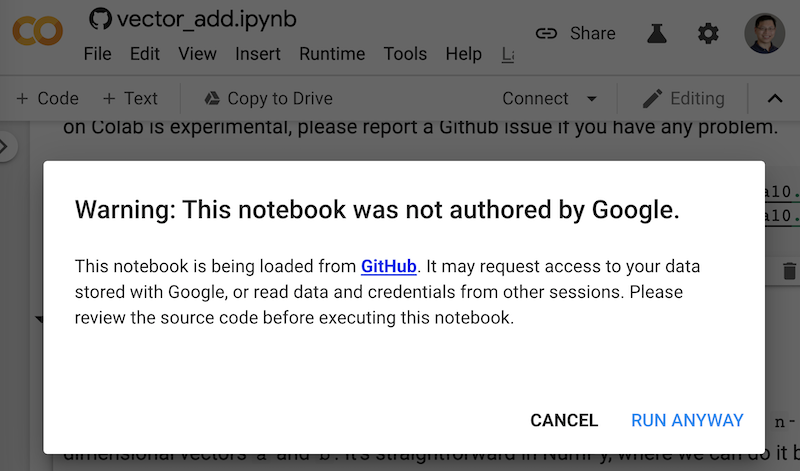Collapse the header with the chevron-up
This screenshot has height=471, width=800.
[774, 98]
